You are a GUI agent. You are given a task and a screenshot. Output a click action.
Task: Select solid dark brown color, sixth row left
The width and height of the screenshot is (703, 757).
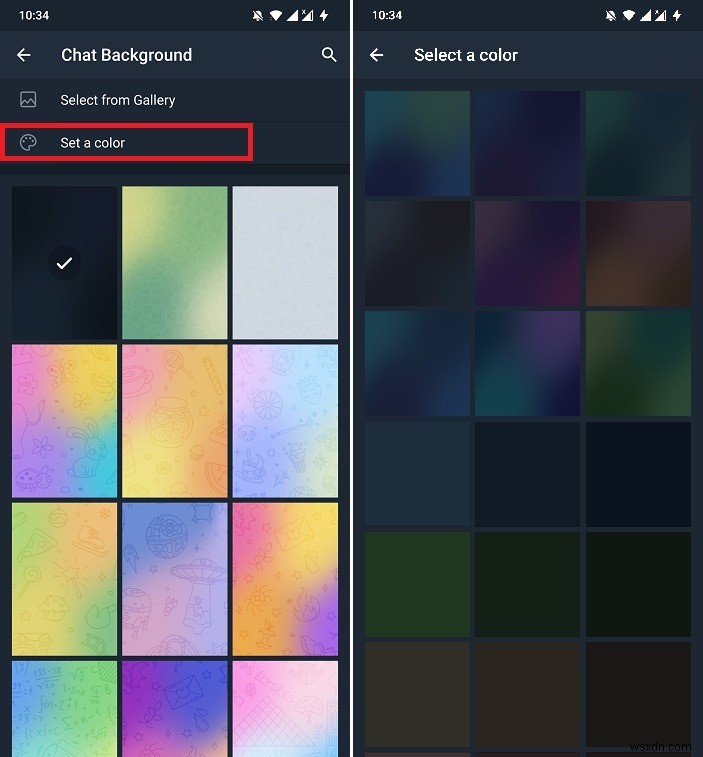pos(417,694)
